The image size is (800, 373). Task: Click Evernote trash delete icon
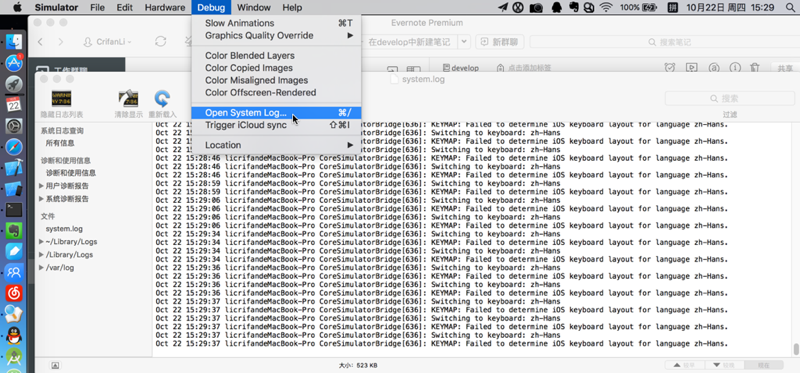click(755, 67)
